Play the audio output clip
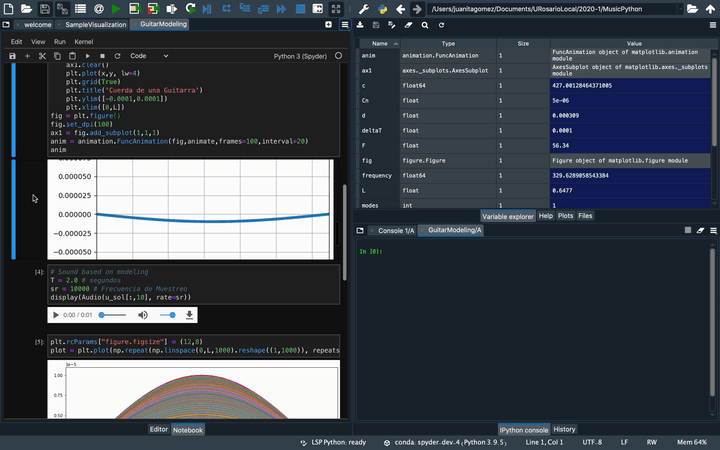Viewport: 720px width, 450px height. (54, 315)
